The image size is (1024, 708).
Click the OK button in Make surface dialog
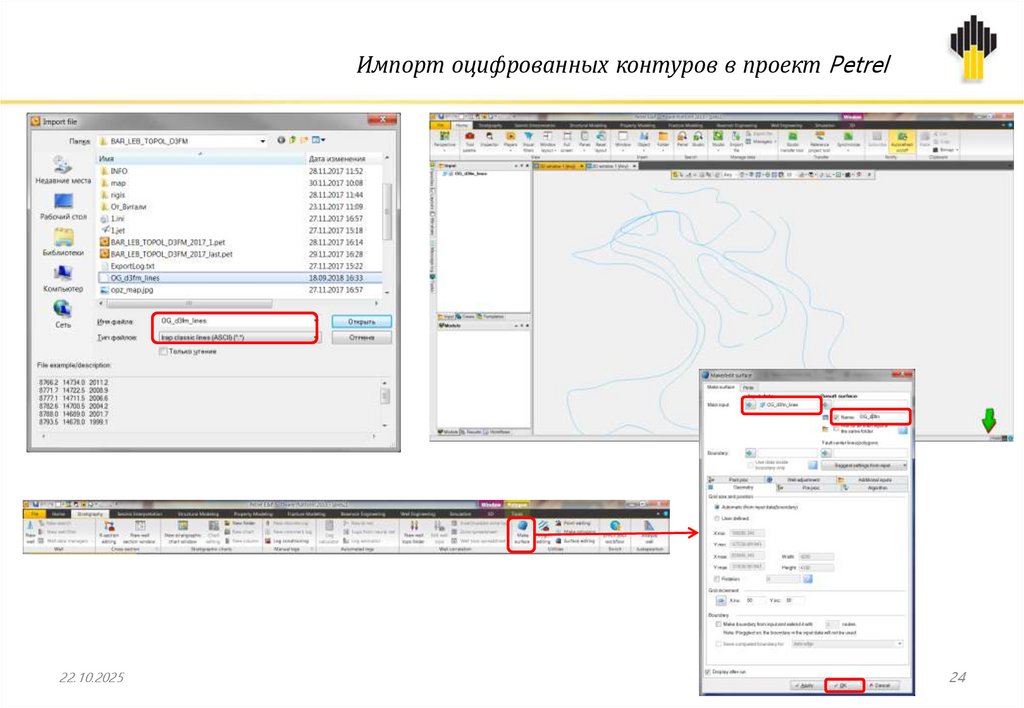coord(843,686)
